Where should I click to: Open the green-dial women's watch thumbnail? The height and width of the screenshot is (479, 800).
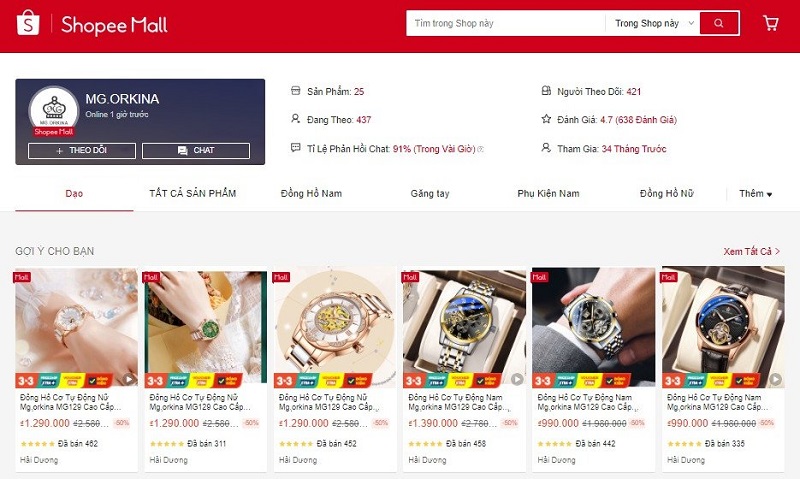(206, 328)
